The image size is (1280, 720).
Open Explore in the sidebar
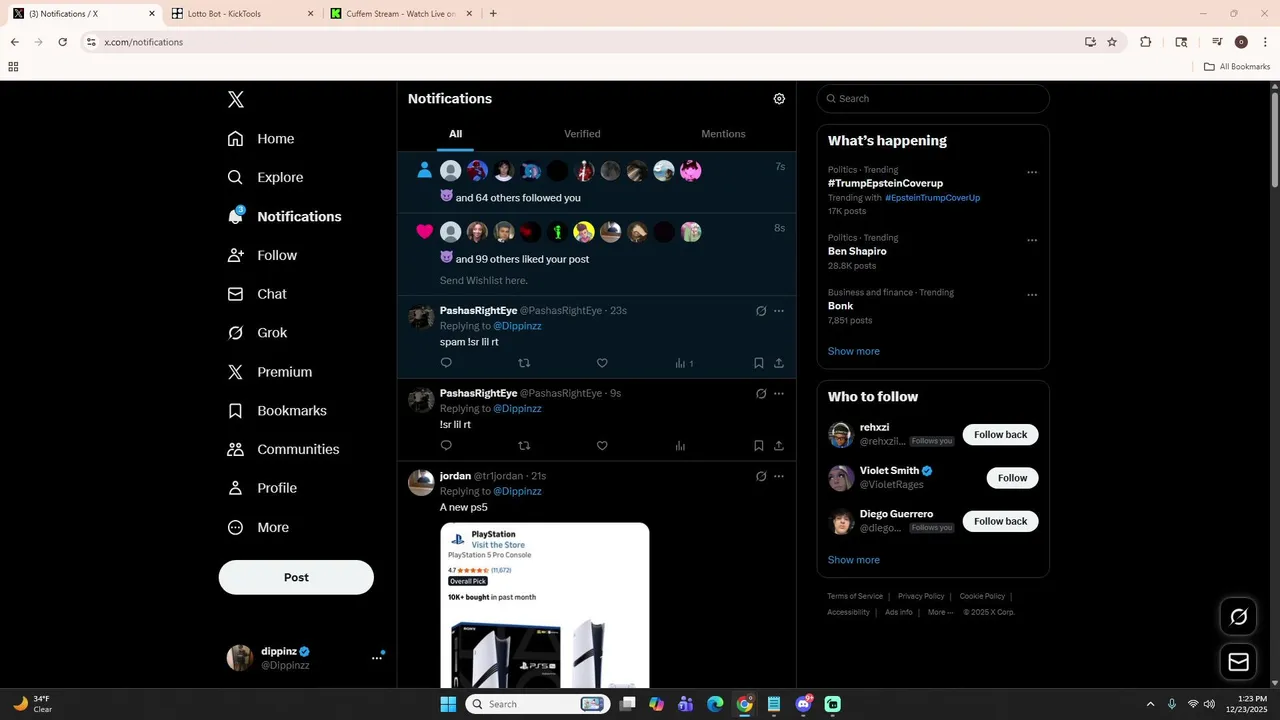265,178
